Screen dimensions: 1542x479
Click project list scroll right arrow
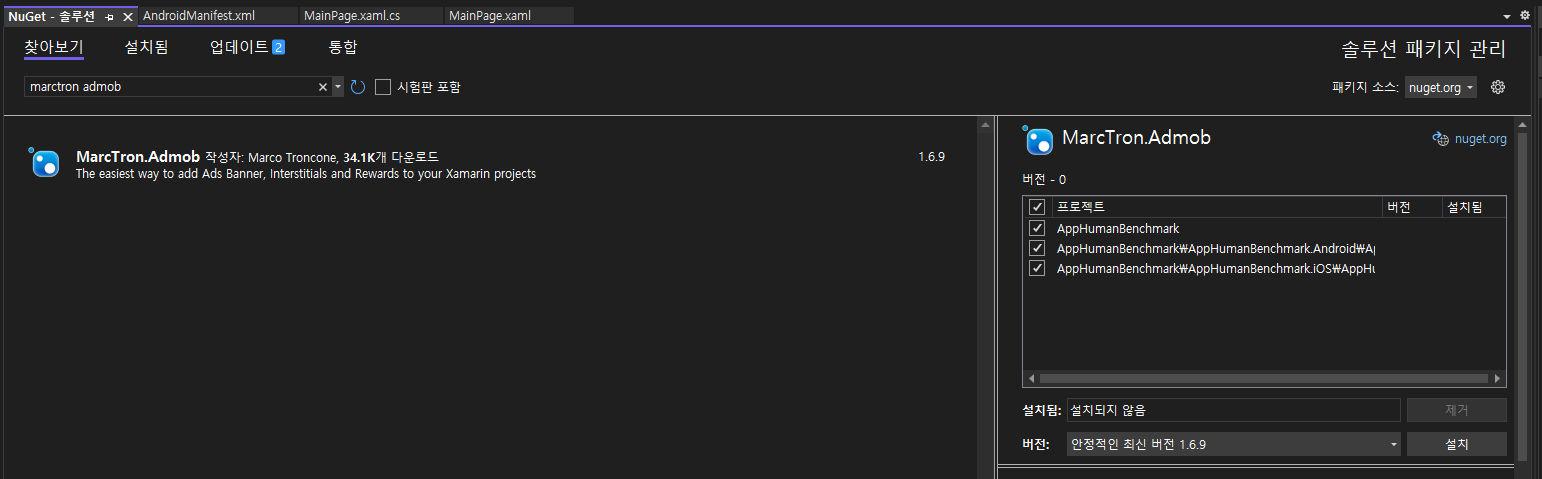[x=1497, y=379]
